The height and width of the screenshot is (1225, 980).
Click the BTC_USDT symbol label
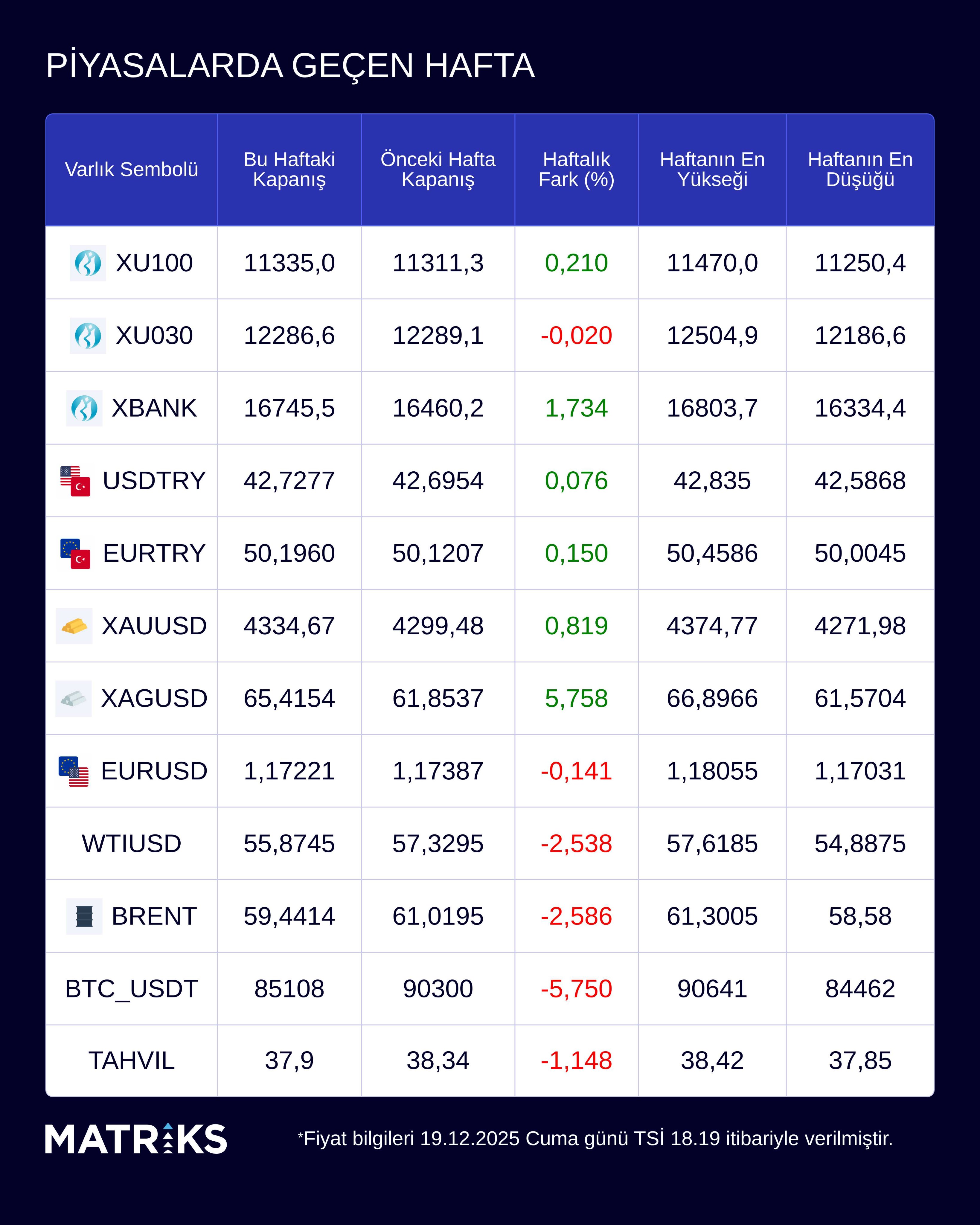point(131,989)
